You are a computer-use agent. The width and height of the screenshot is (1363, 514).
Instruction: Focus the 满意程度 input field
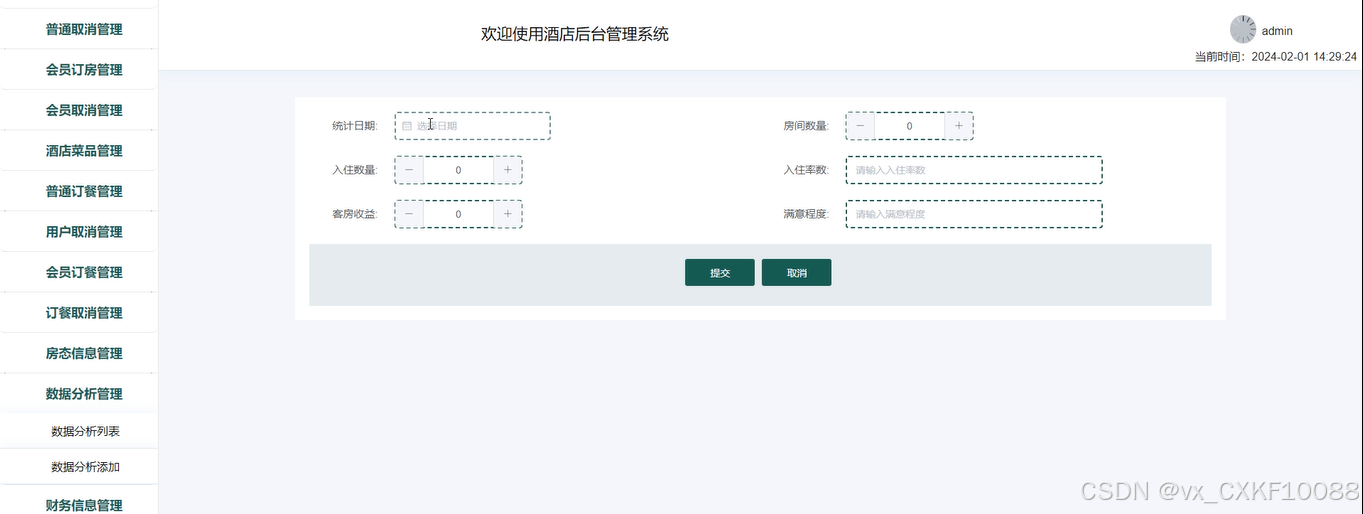pyautogui.click(x=974, y=214)
